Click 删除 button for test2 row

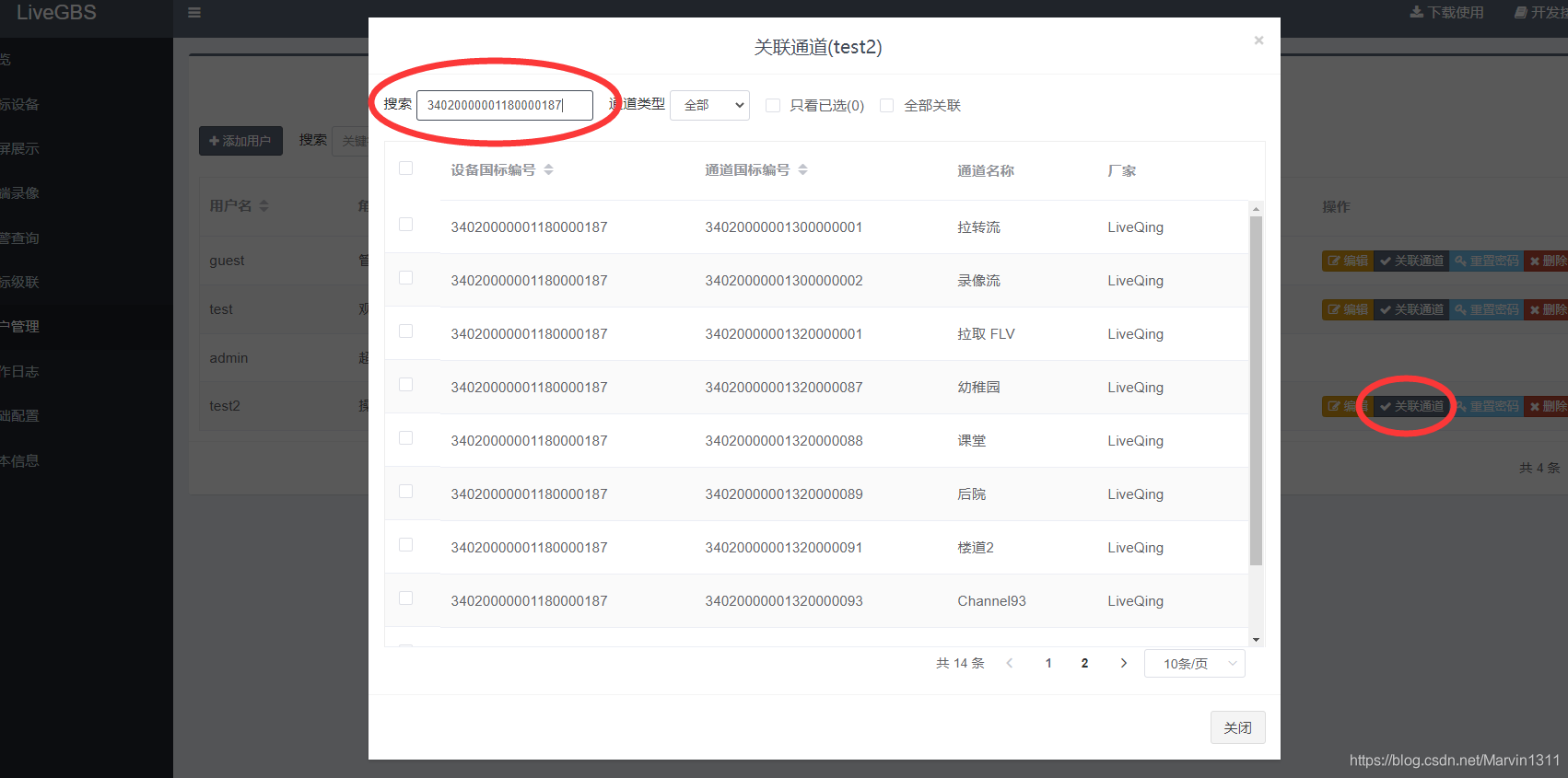1547,406
